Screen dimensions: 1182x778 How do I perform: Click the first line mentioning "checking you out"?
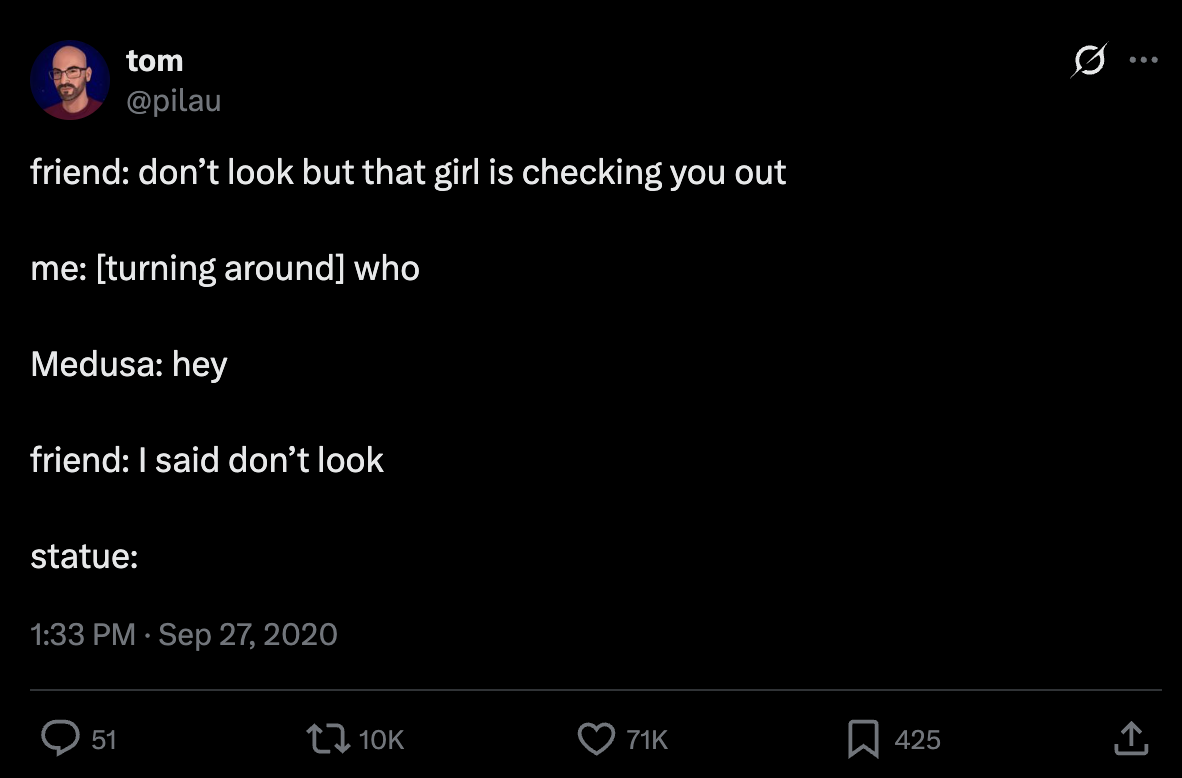pos(408,173)
